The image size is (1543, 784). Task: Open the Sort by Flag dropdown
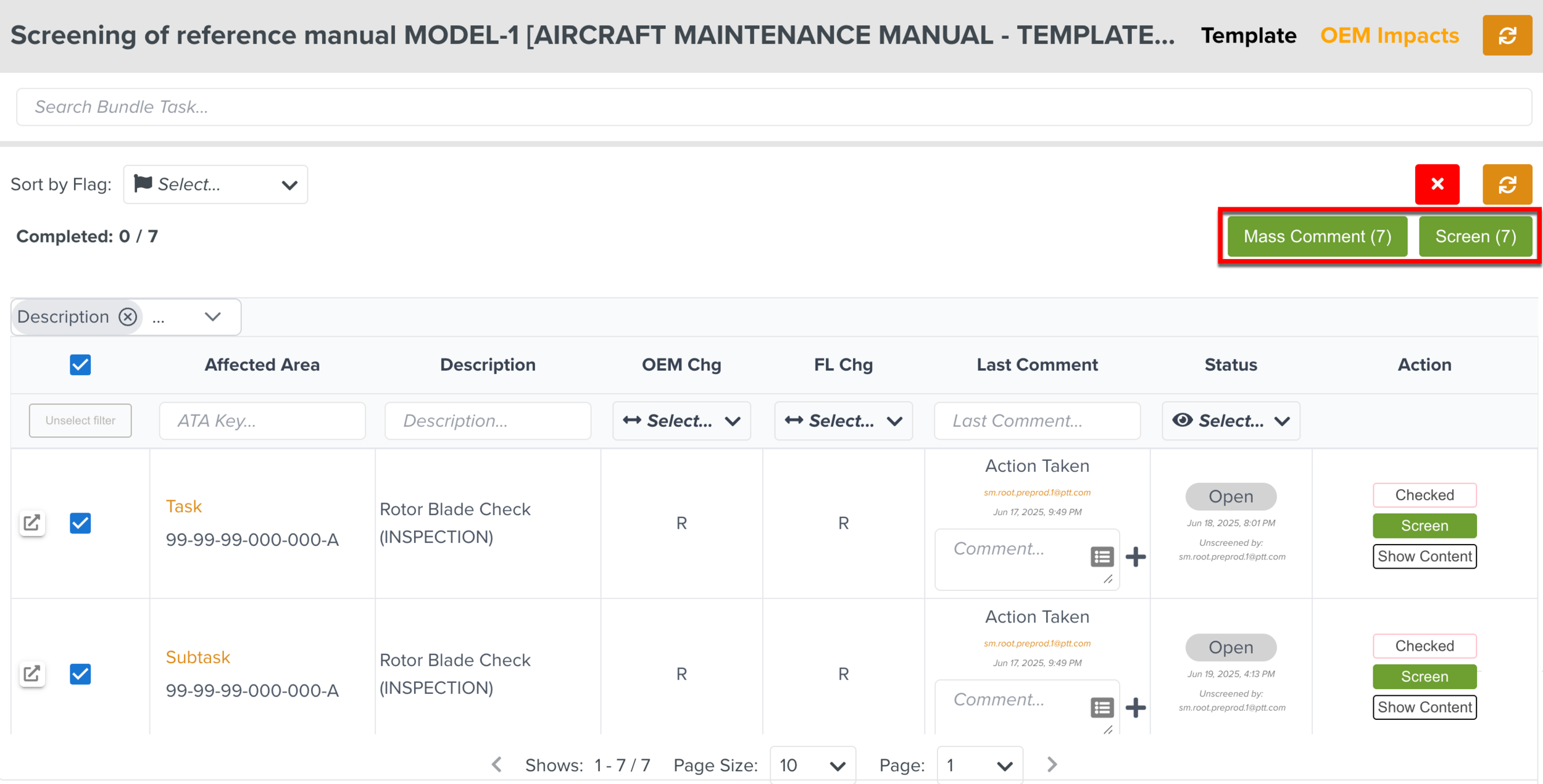[x=215, y=184]
